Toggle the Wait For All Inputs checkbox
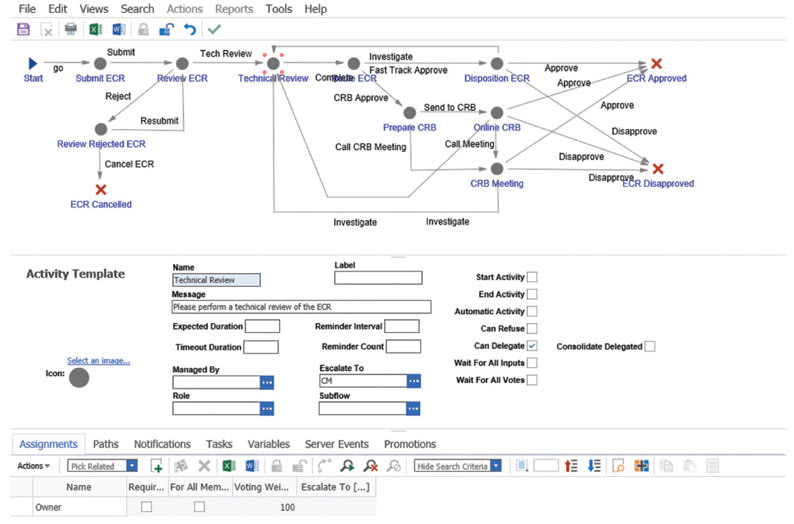The width and height of the screenshot is (794, 524). pyautogui.click(x=532, y=363)
